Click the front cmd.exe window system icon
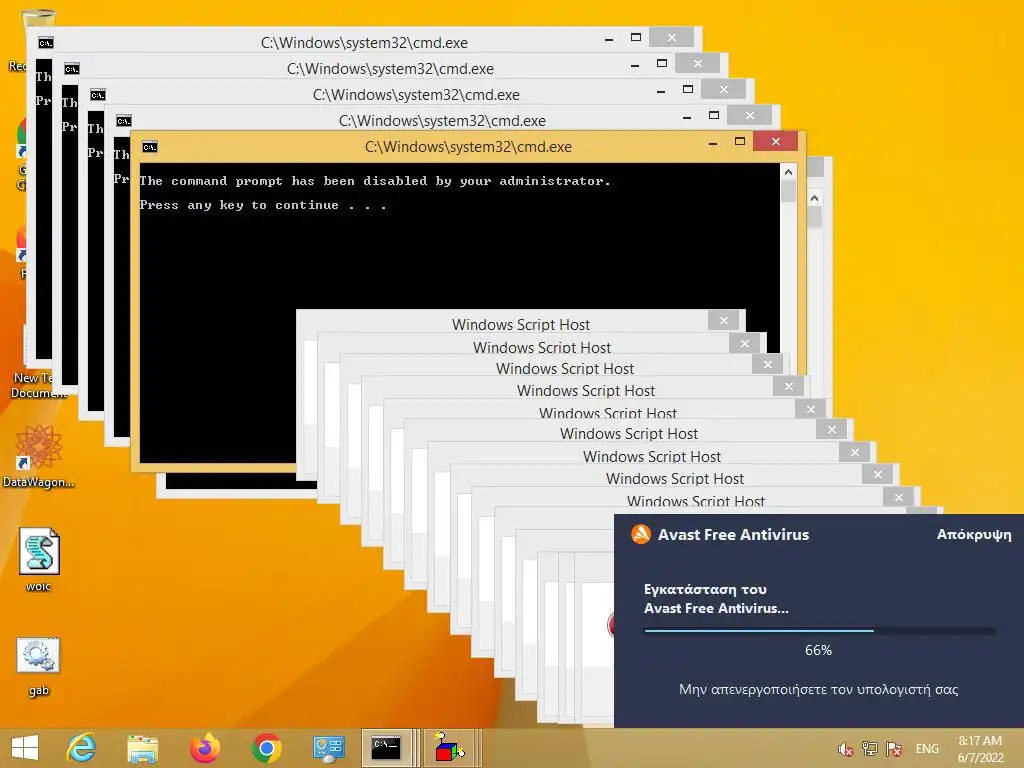 pyautogui.click(x=150, y=147)
